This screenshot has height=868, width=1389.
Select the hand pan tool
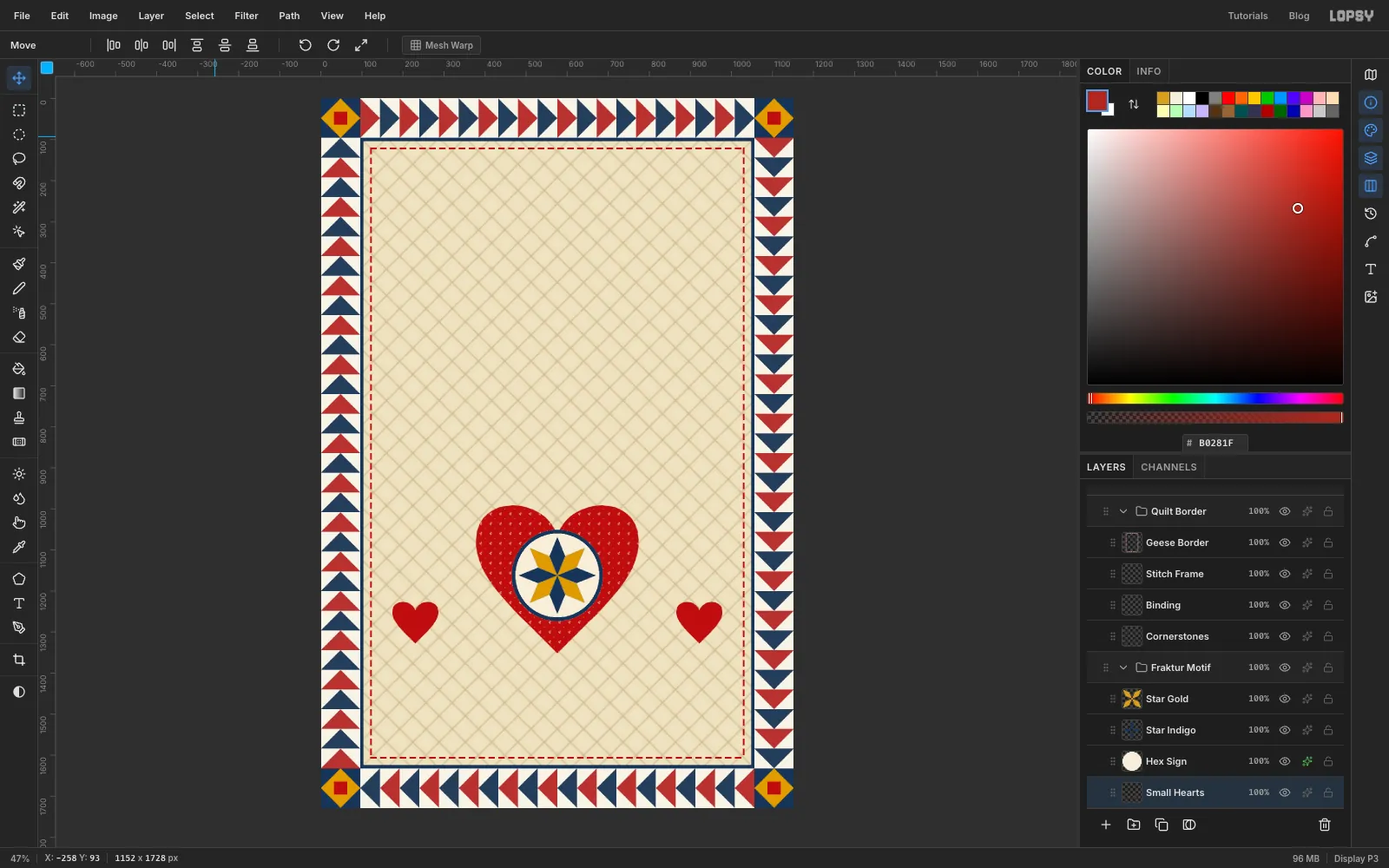[19, 523]
